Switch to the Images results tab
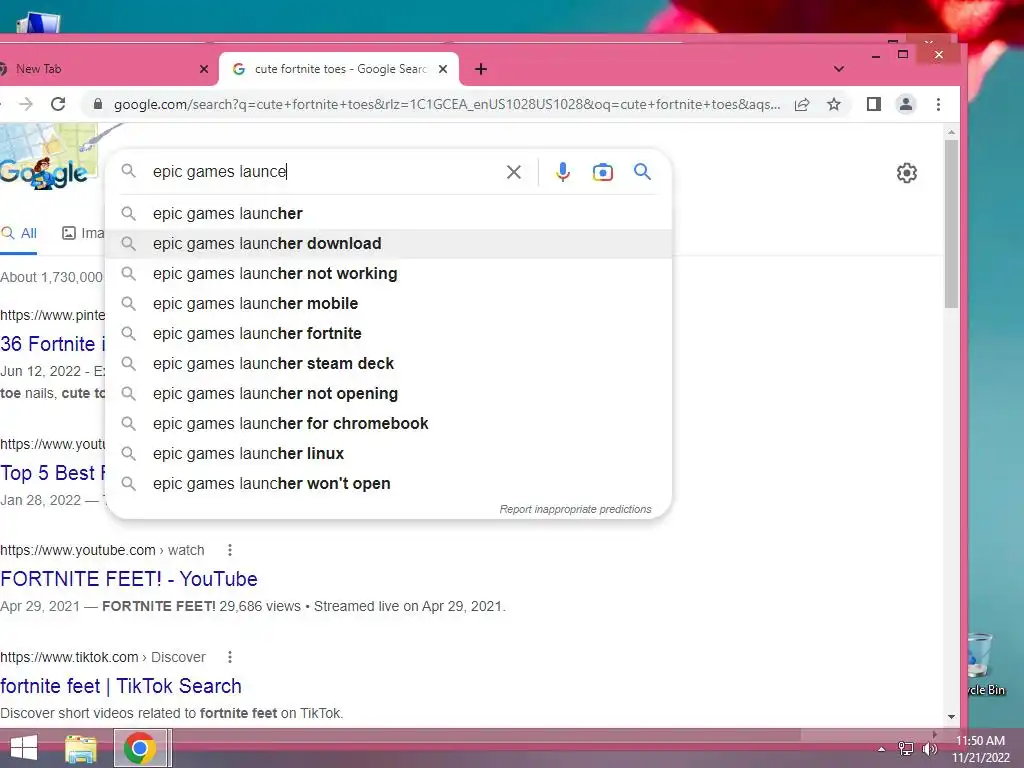1024x768 pixels. coord(83,234)
